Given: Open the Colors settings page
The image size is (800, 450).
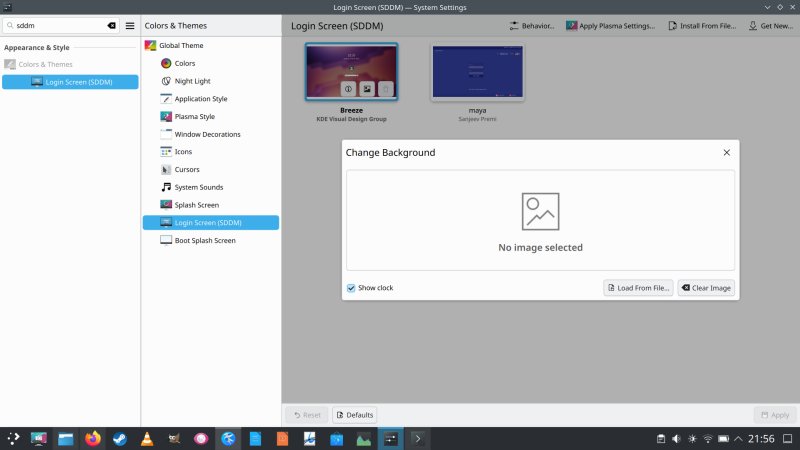Looking at the screenshot, I should [x=211, y=63].
